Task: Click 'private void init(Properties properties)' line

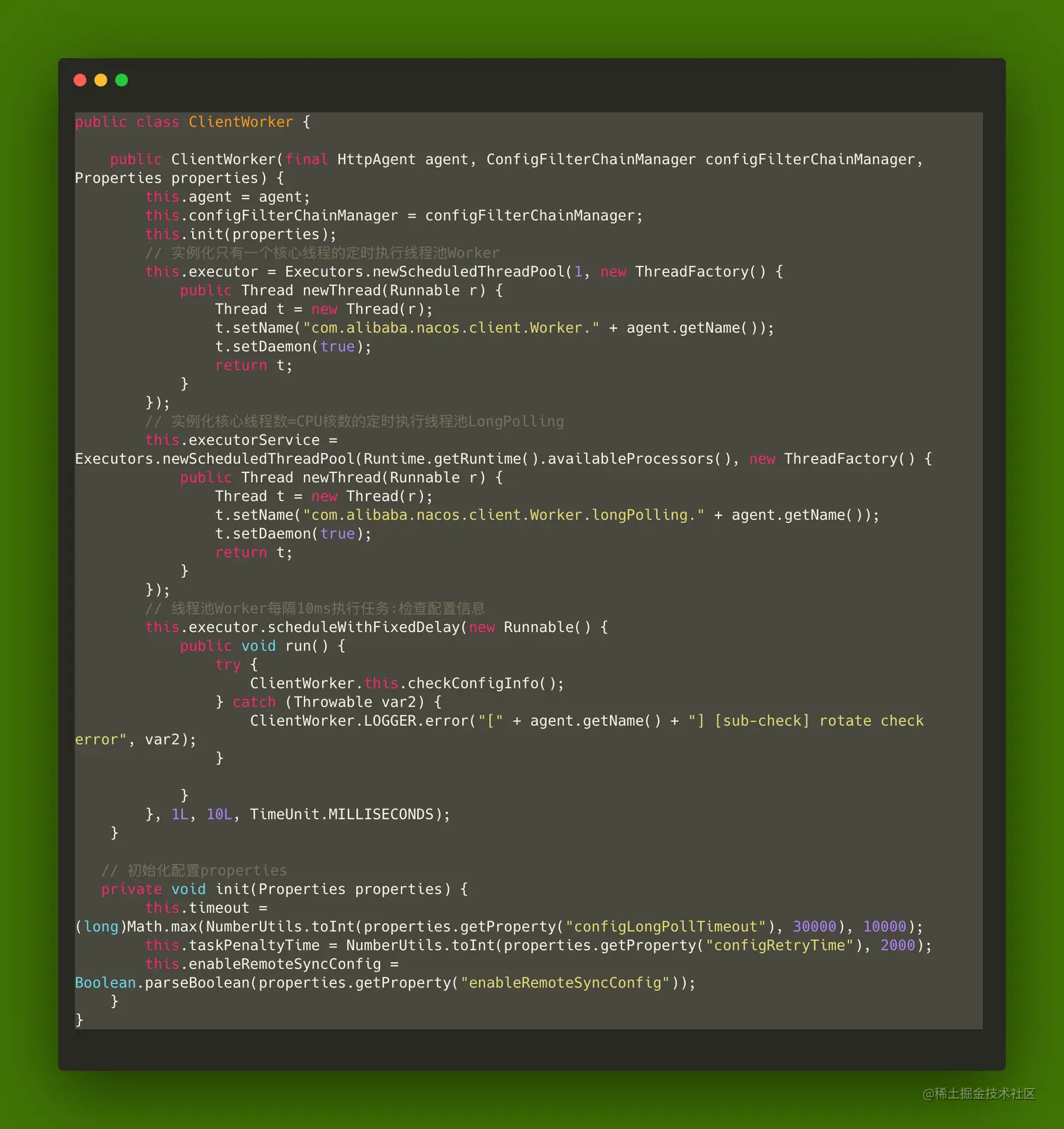Action: [x=284, y=890]
